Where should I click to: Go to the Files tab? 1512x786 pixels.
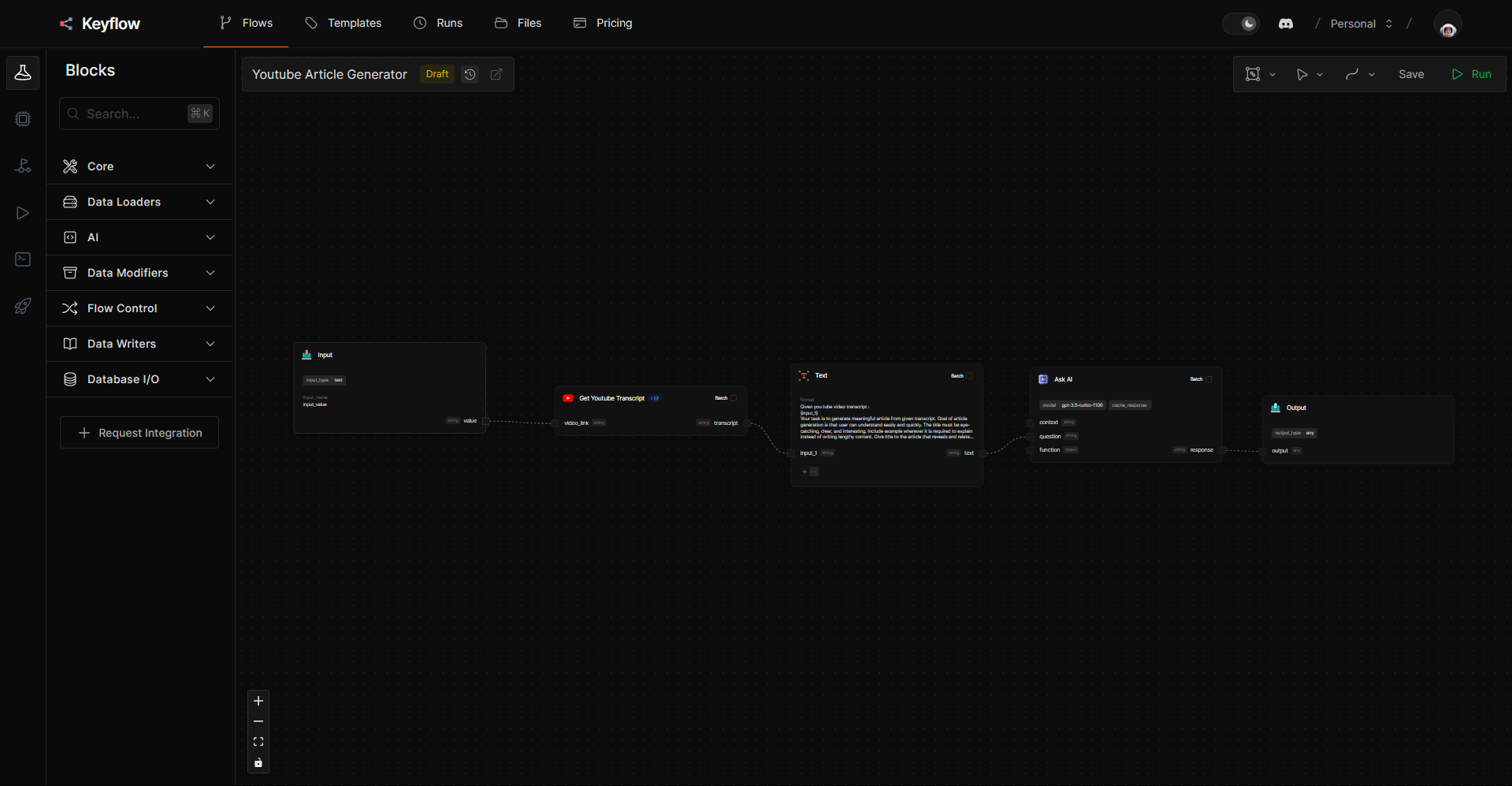(518, 23)
